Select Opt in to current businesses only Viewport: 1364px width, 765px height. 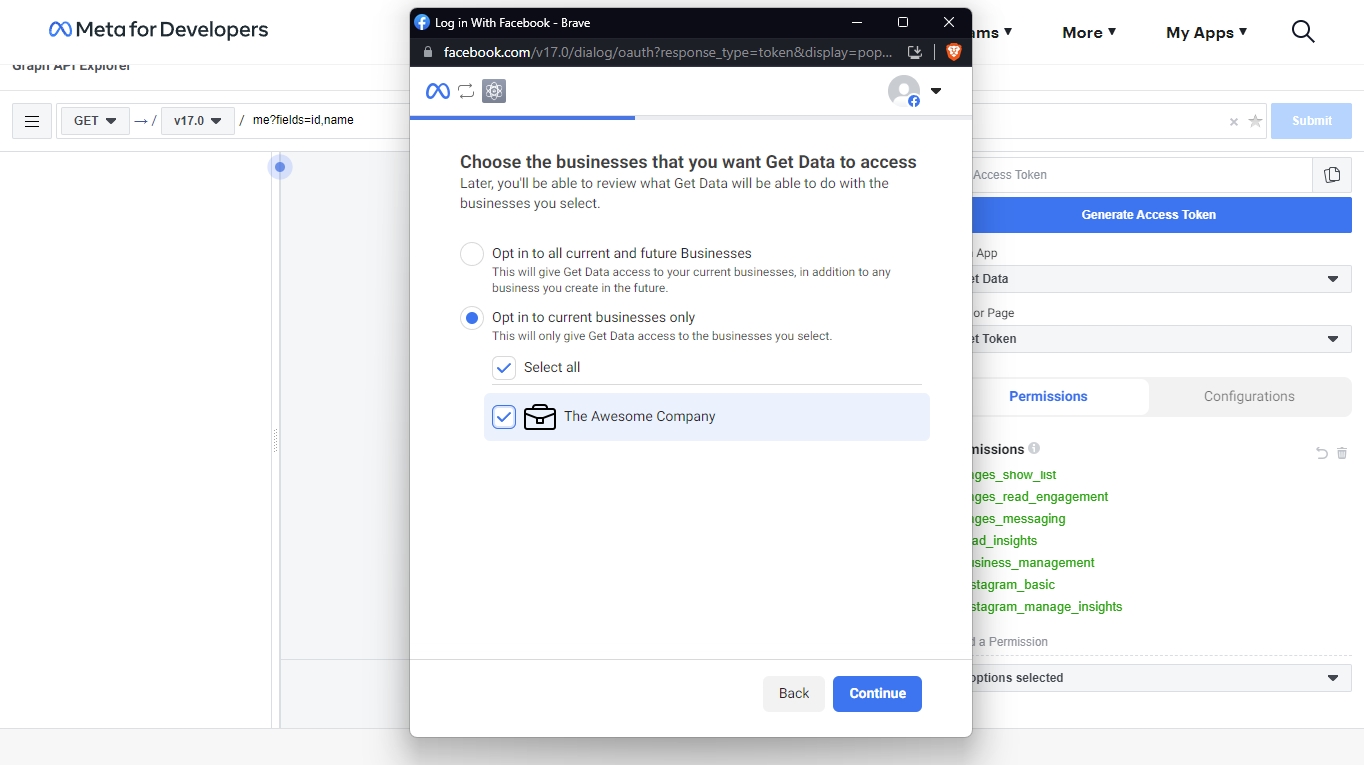pos(472,318)
